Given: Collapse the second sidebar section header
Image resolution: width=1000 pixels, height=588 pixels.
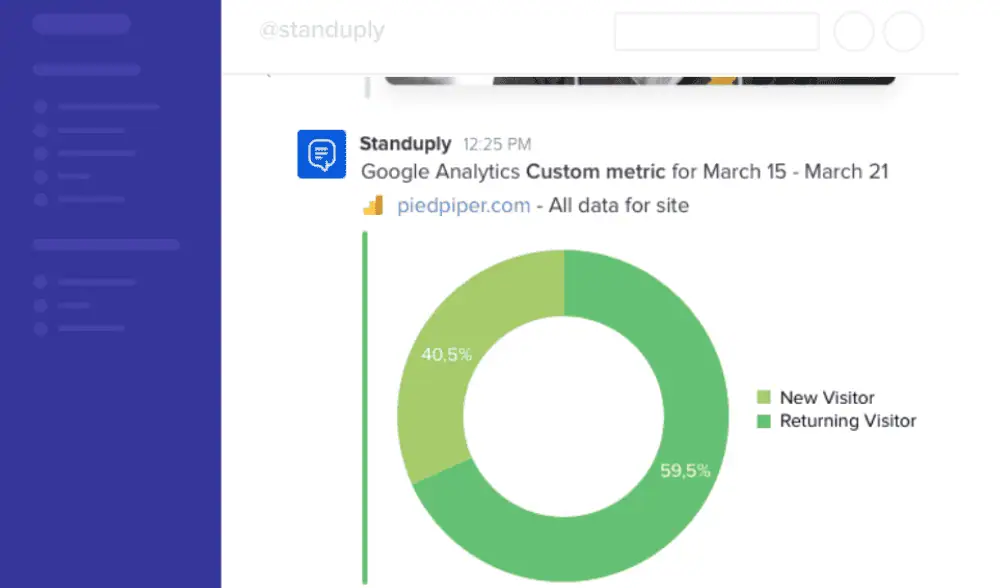Looking at the screenshot, I should 106,244.
